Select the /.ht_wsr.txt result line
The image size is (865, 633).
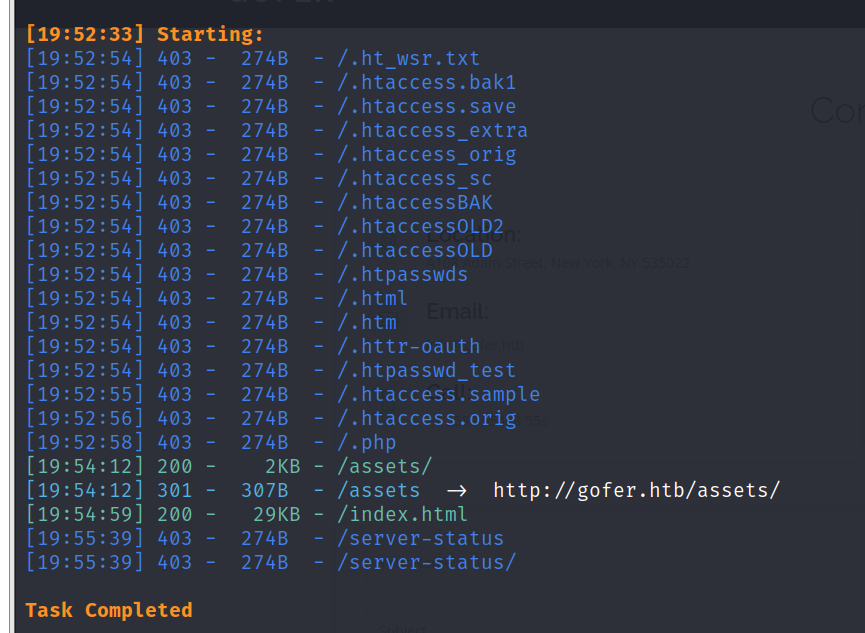253,58
